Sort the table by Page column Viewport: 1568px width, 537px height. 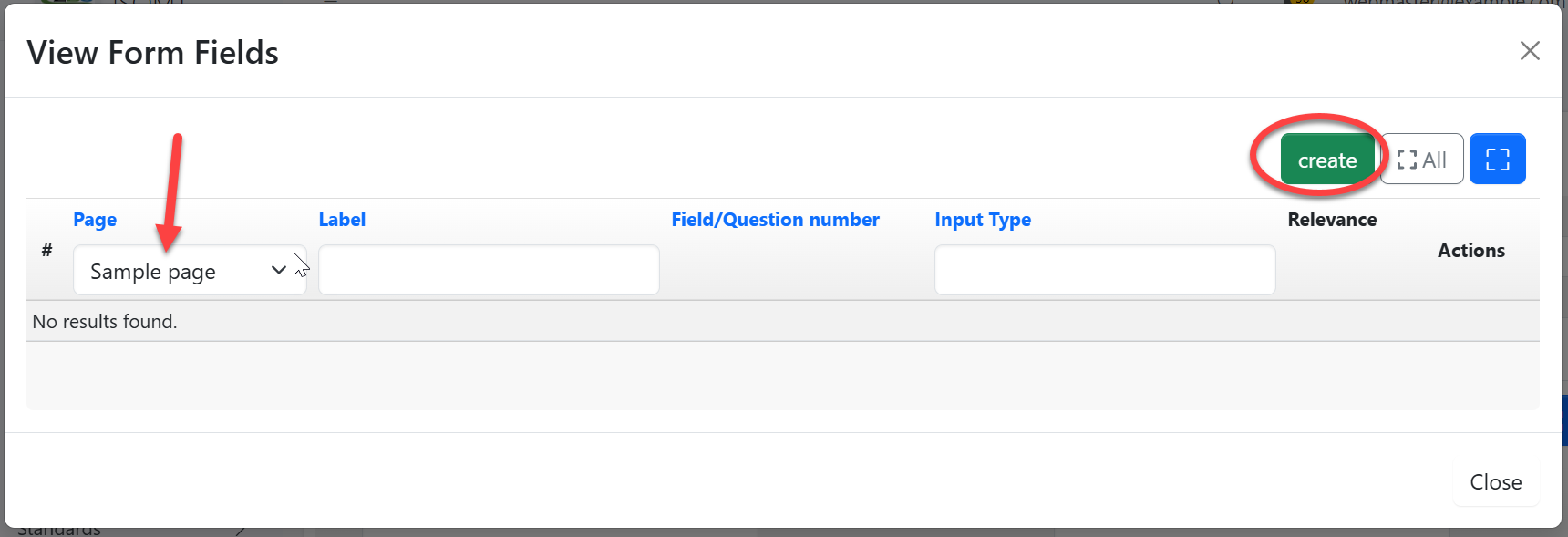pos(95,220)
